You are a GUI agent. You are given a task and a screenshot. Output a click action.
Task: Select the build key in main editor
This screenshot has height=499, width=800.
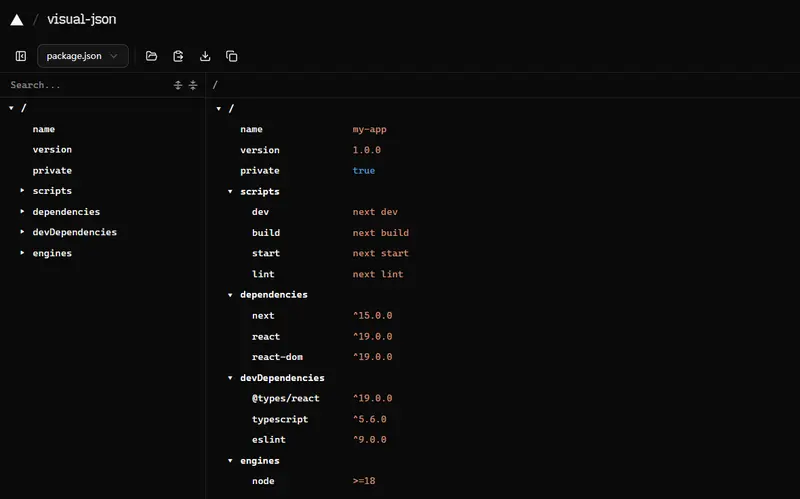(x=266, y=233)
